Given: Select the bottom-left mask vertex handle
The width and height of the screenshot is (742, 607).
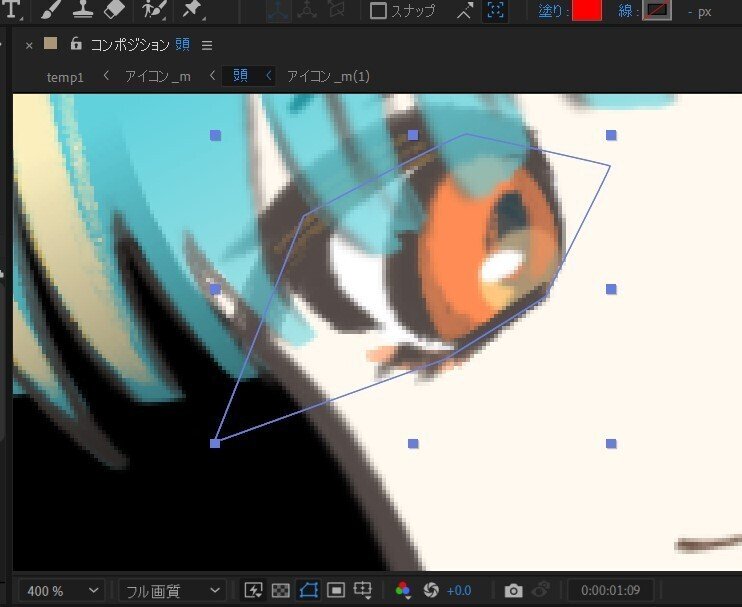Looking at the screenshot, I should 215,443.
